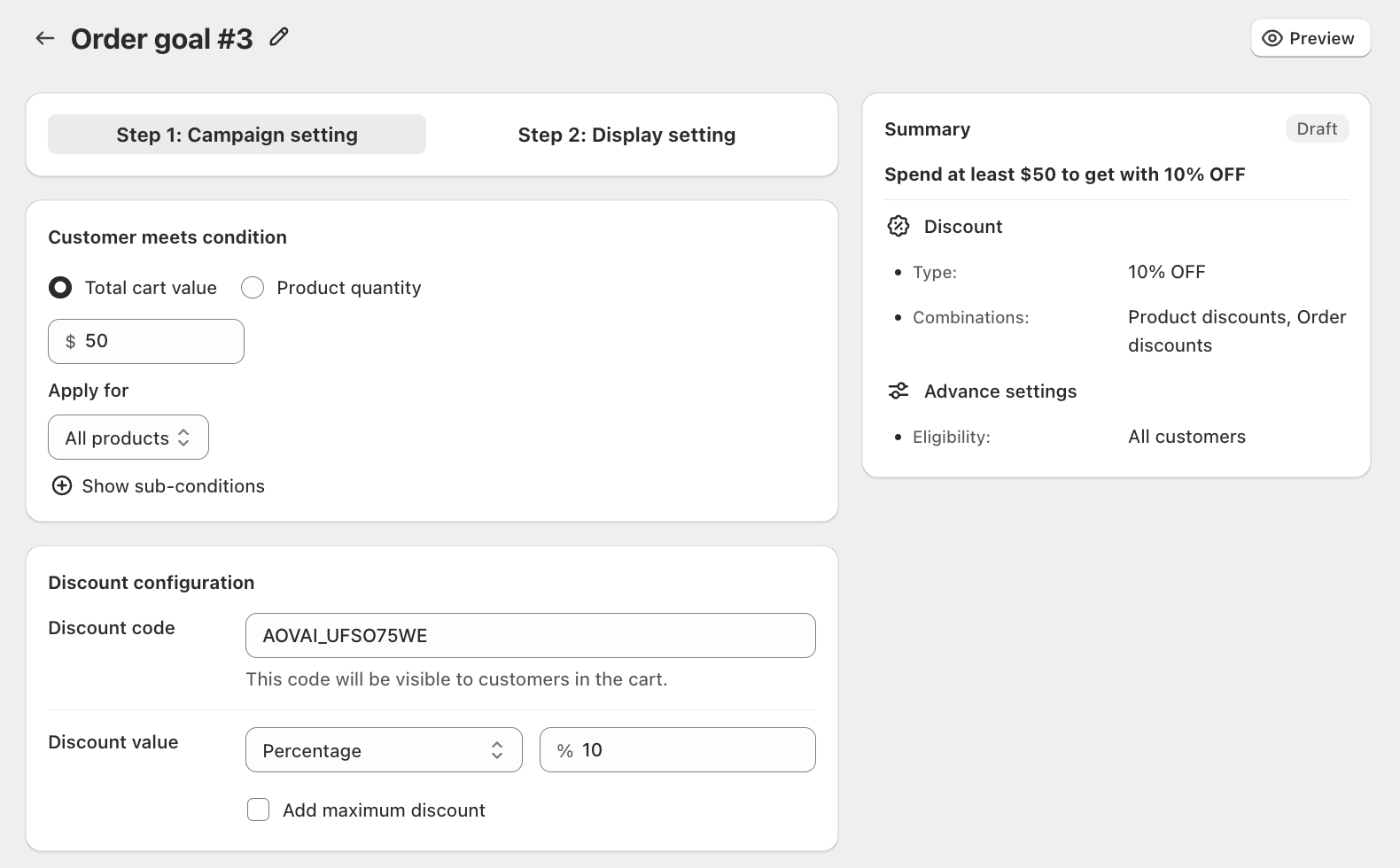Enable Add maximum discount checkbox
The width and height of the screenshot is (1400, 868).
point(259,810)
